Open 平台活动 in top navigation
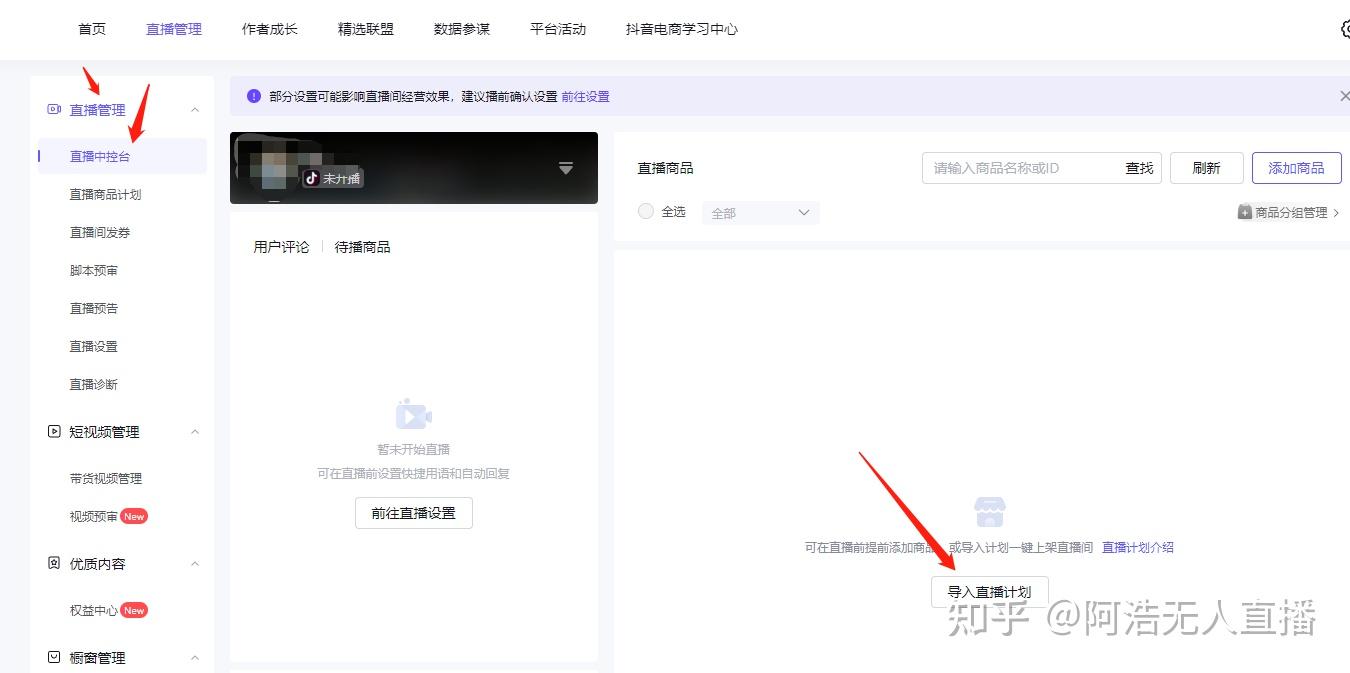The width and height of the screenshot is (1350, 673). (x=558, y=29)
